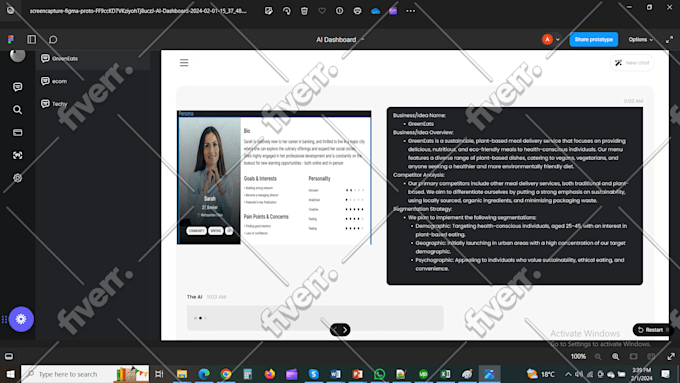Open the scan frame icon in left rail
Viewport: 680px width, 383px height.
17,155
